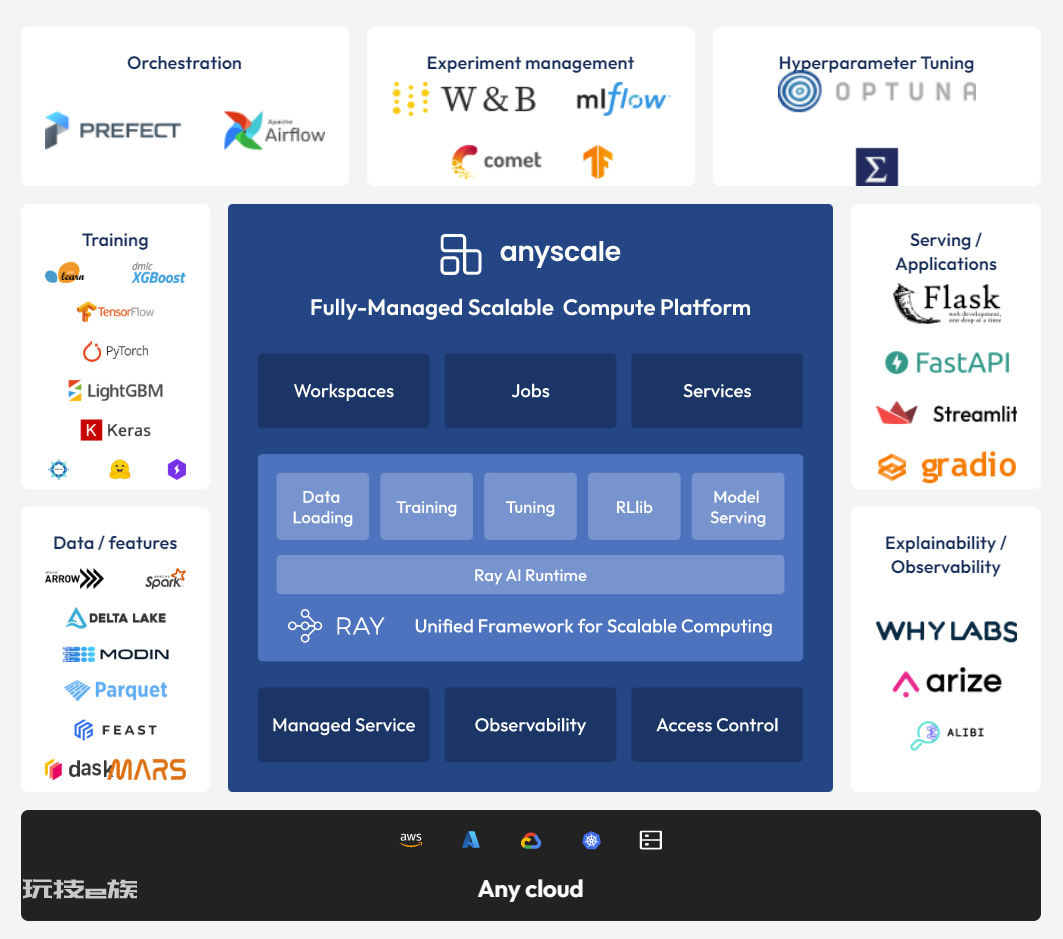Select the Training box inside the Ray section

click(x=426, y=506)
